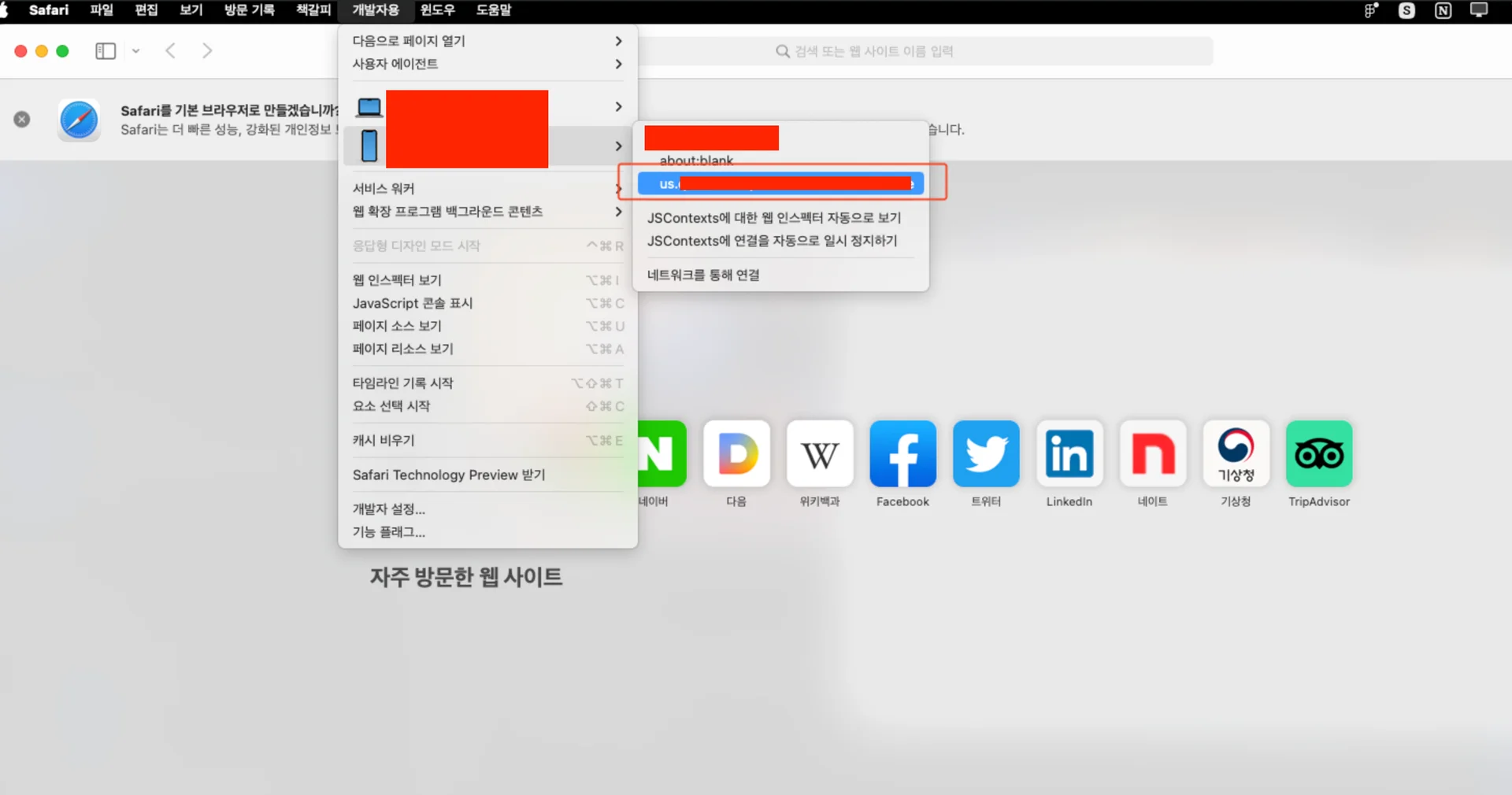1512x795 pixels.
Task: Expand sidebar options dropdown chevron
Action: pos(135,51)
